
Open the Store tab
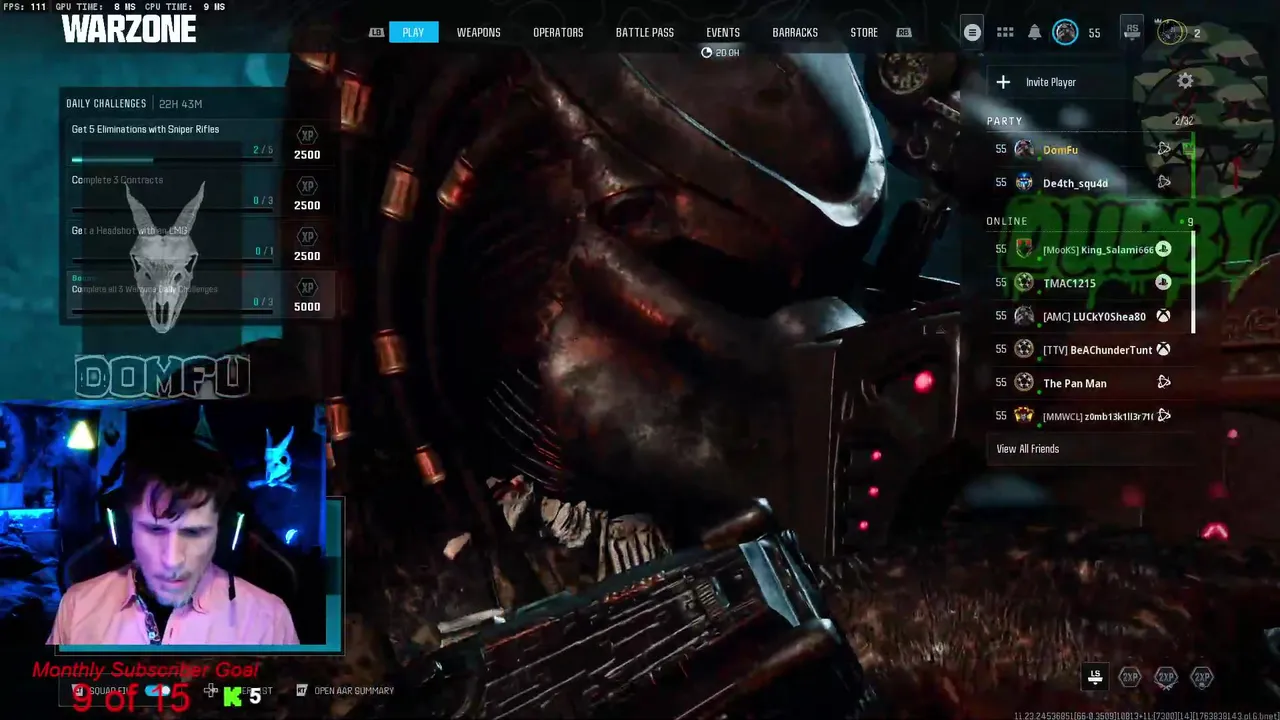tap(864, 32)
